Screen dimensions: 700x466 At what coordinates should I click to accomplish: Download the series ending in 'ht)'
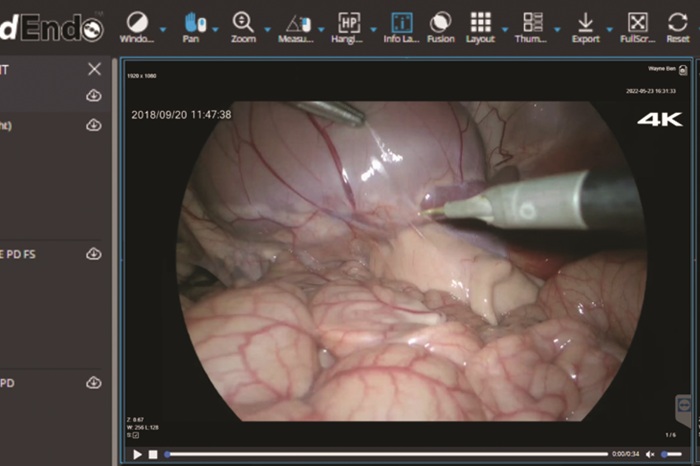tap(93, 125)
